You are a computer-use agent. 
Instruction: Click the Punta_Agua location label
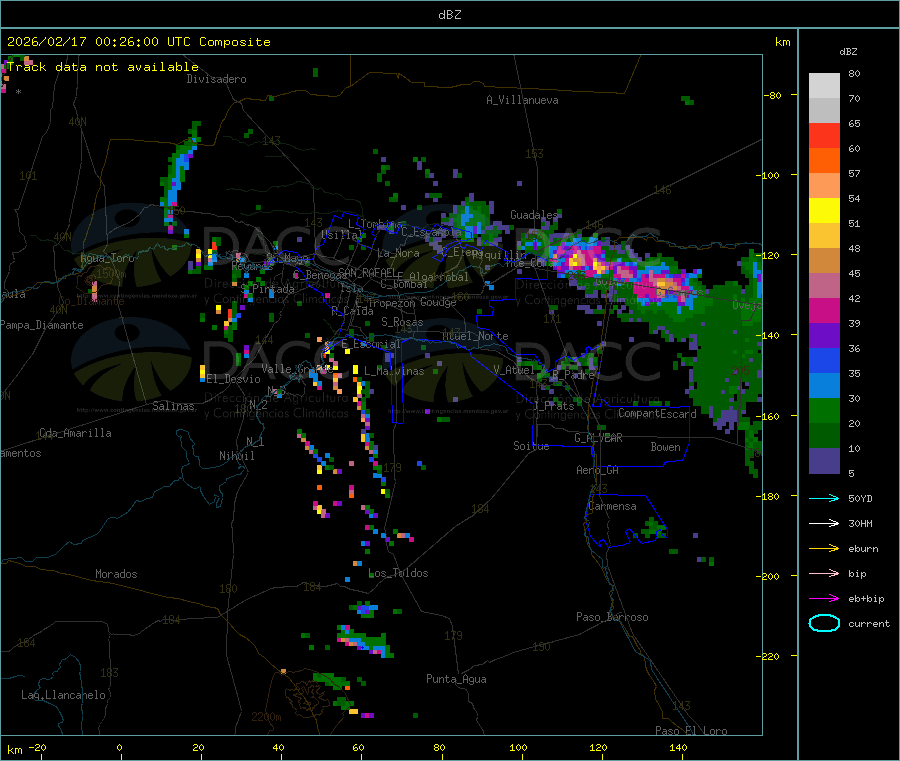click(456, 679)
